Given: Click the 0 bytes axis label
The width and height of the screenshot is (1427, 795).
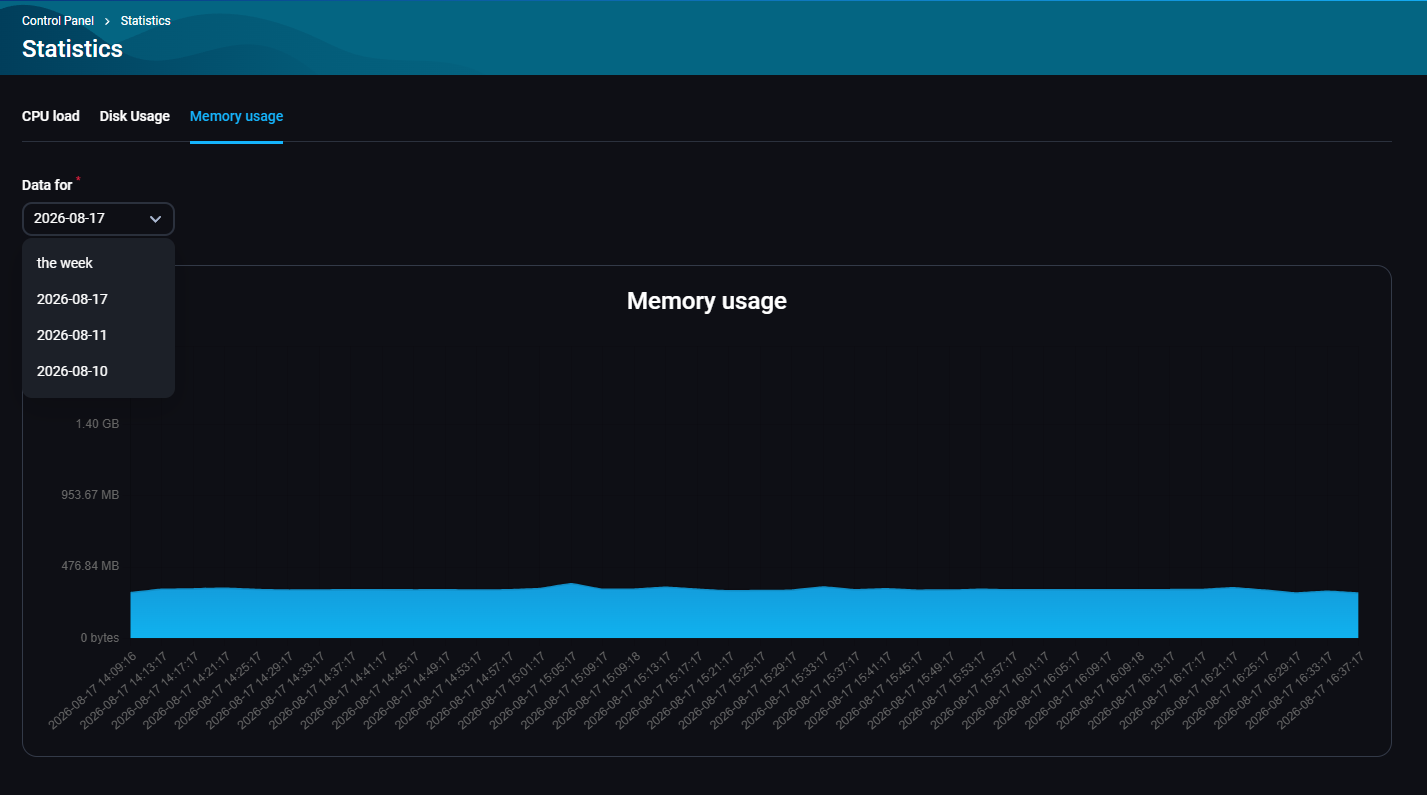Looking at the screenshot, I should 99,637.
